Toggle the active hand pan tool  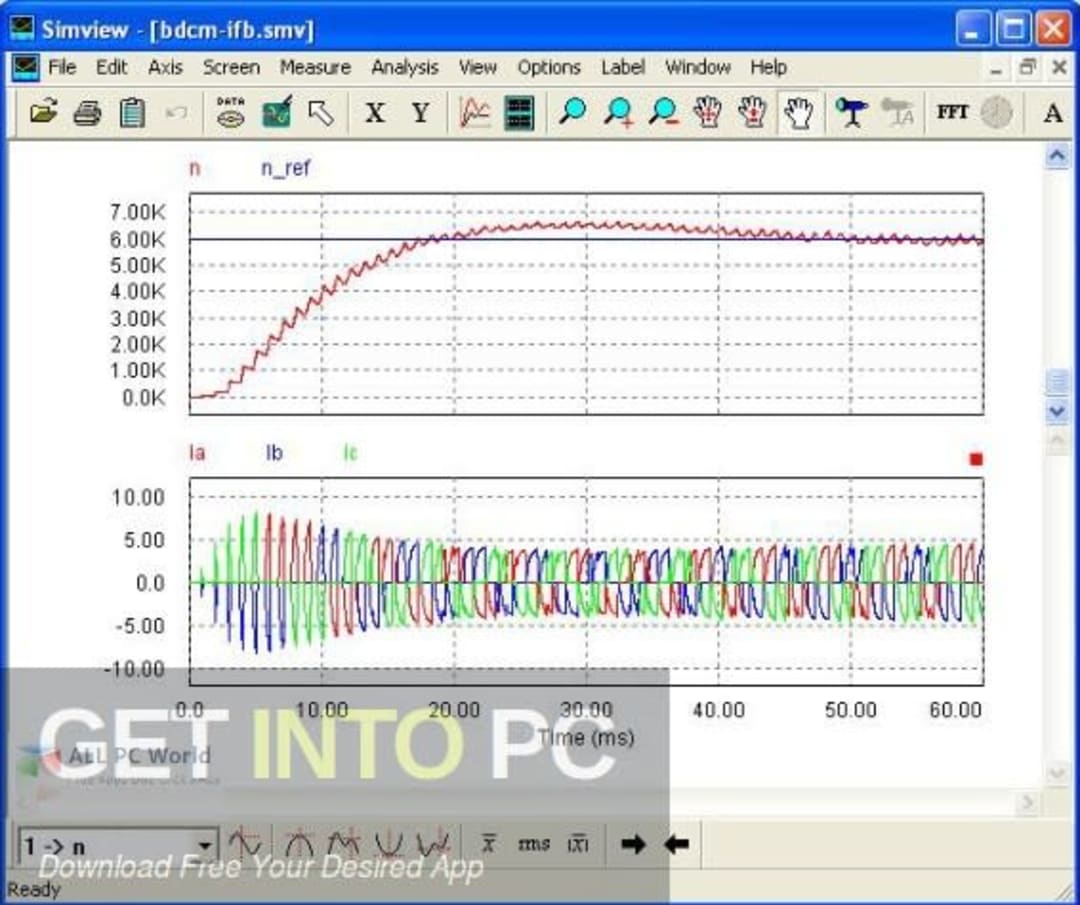point(798,112)
